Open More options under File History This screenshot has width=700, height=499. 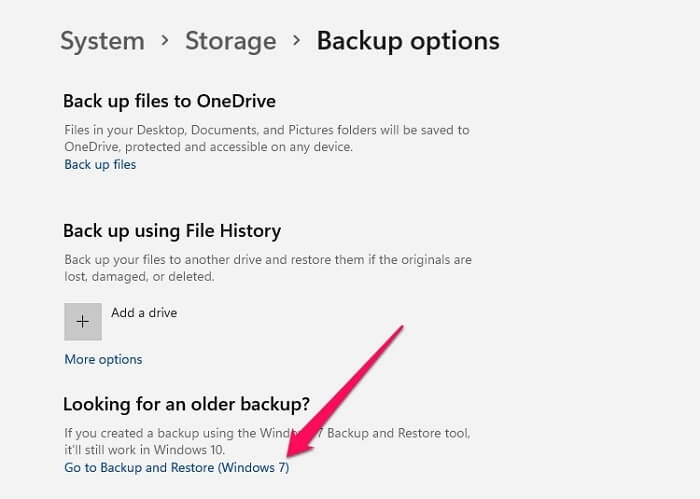(x=103, y=359)
